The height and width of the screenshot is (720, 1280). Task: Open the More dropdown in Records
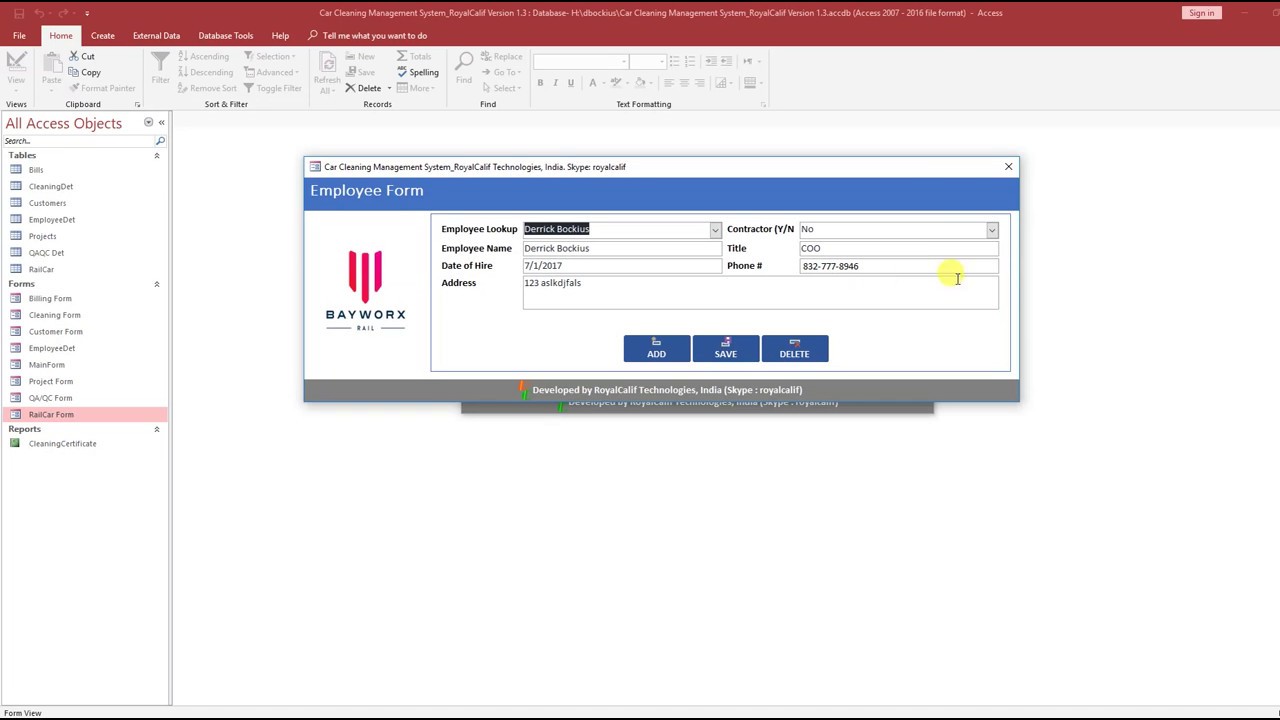415,88
